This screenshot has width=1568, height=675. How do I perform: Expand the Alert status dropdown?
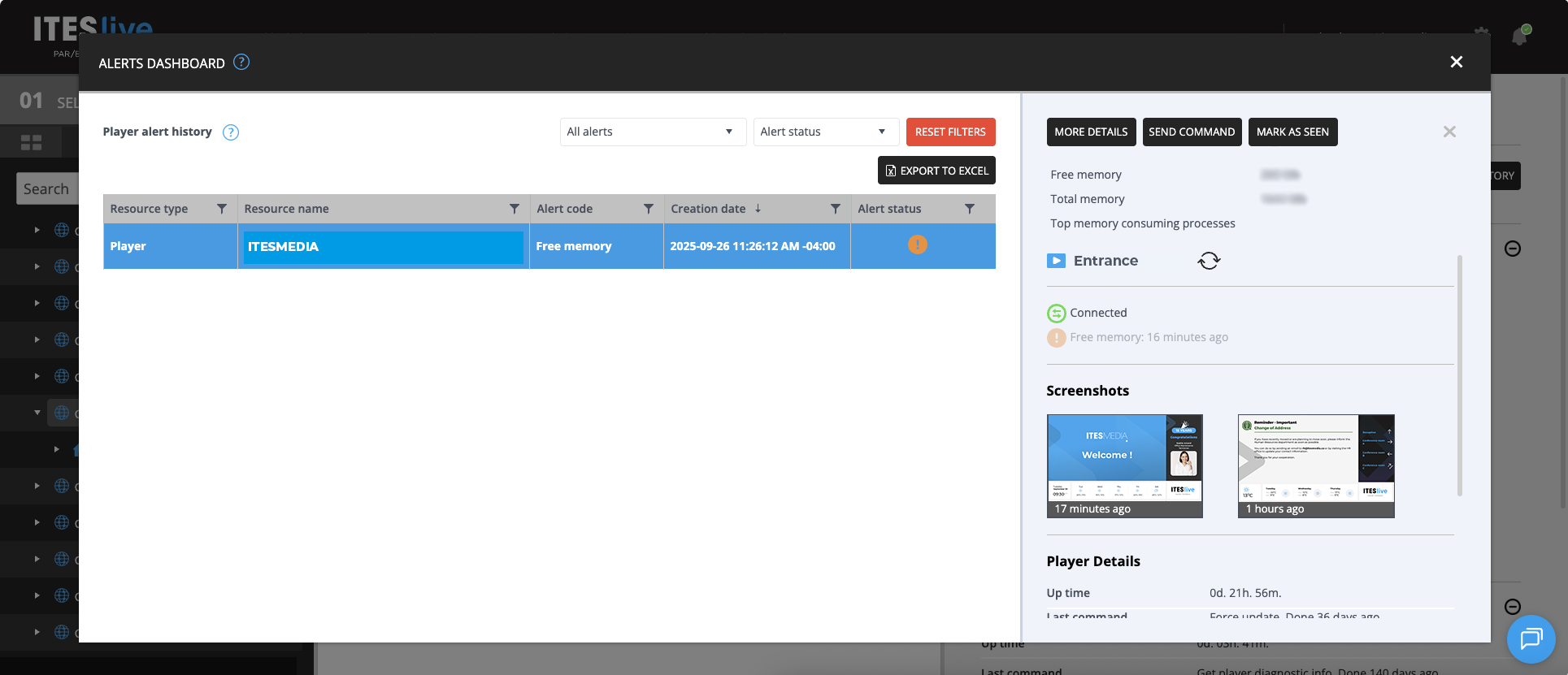pos(825,132)
